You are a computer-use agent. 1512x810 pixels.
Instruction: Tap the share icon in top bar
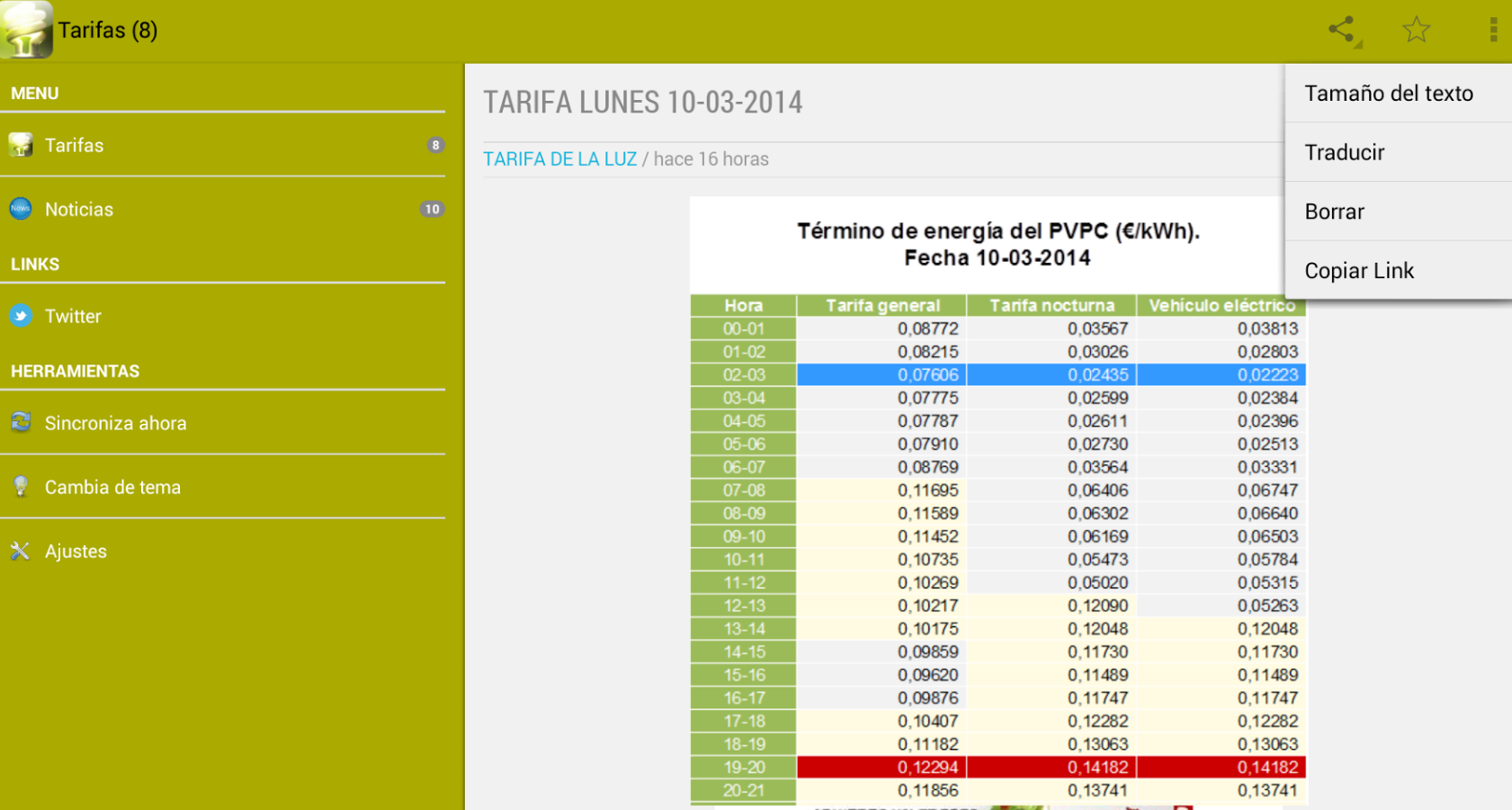pos(1343,30)
